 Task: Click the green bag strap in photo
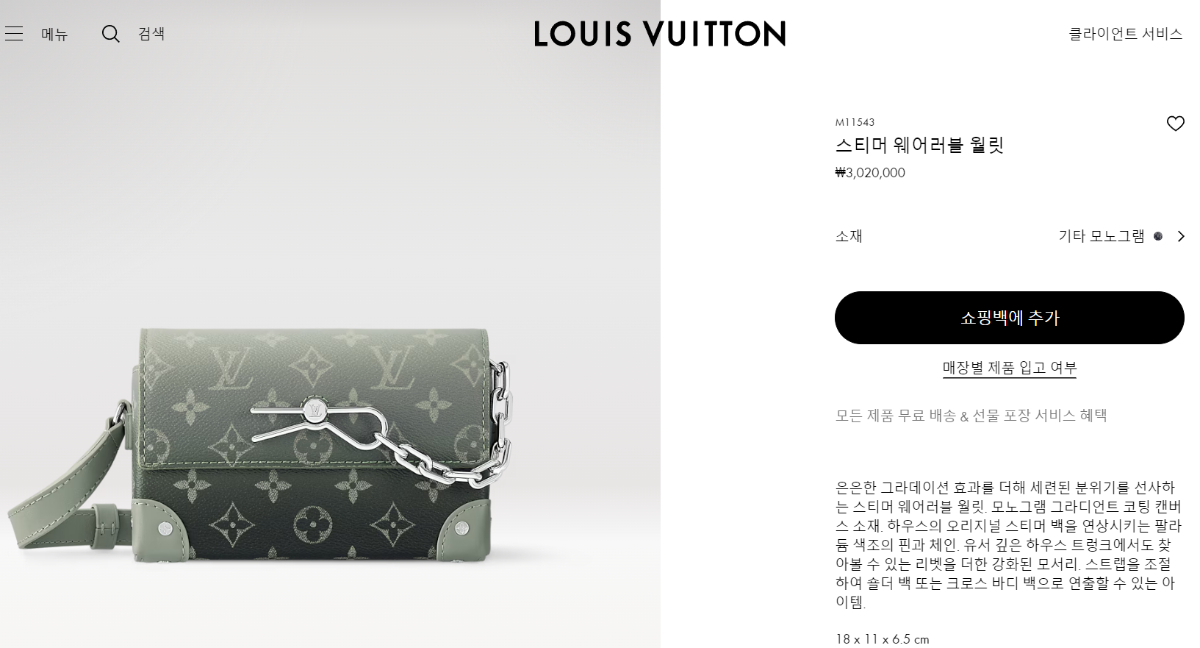point(65,480)
